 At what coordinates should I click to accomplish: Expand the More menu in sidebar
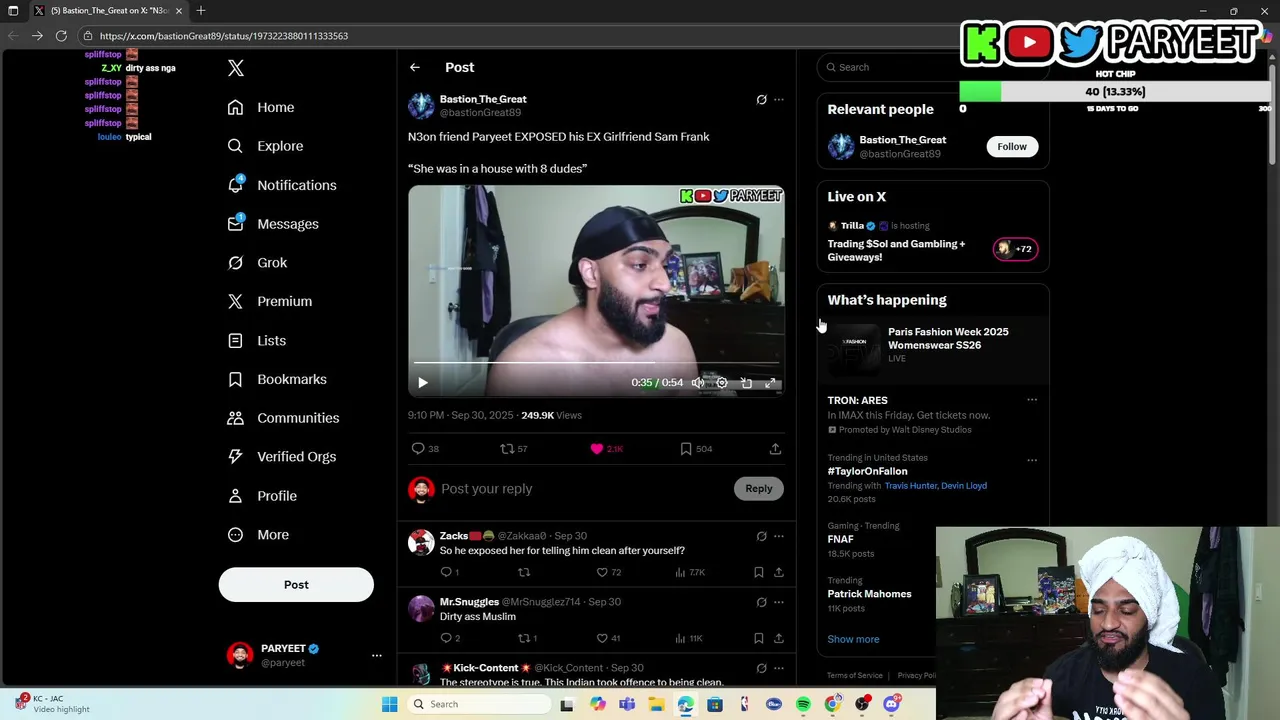[258, 535]
